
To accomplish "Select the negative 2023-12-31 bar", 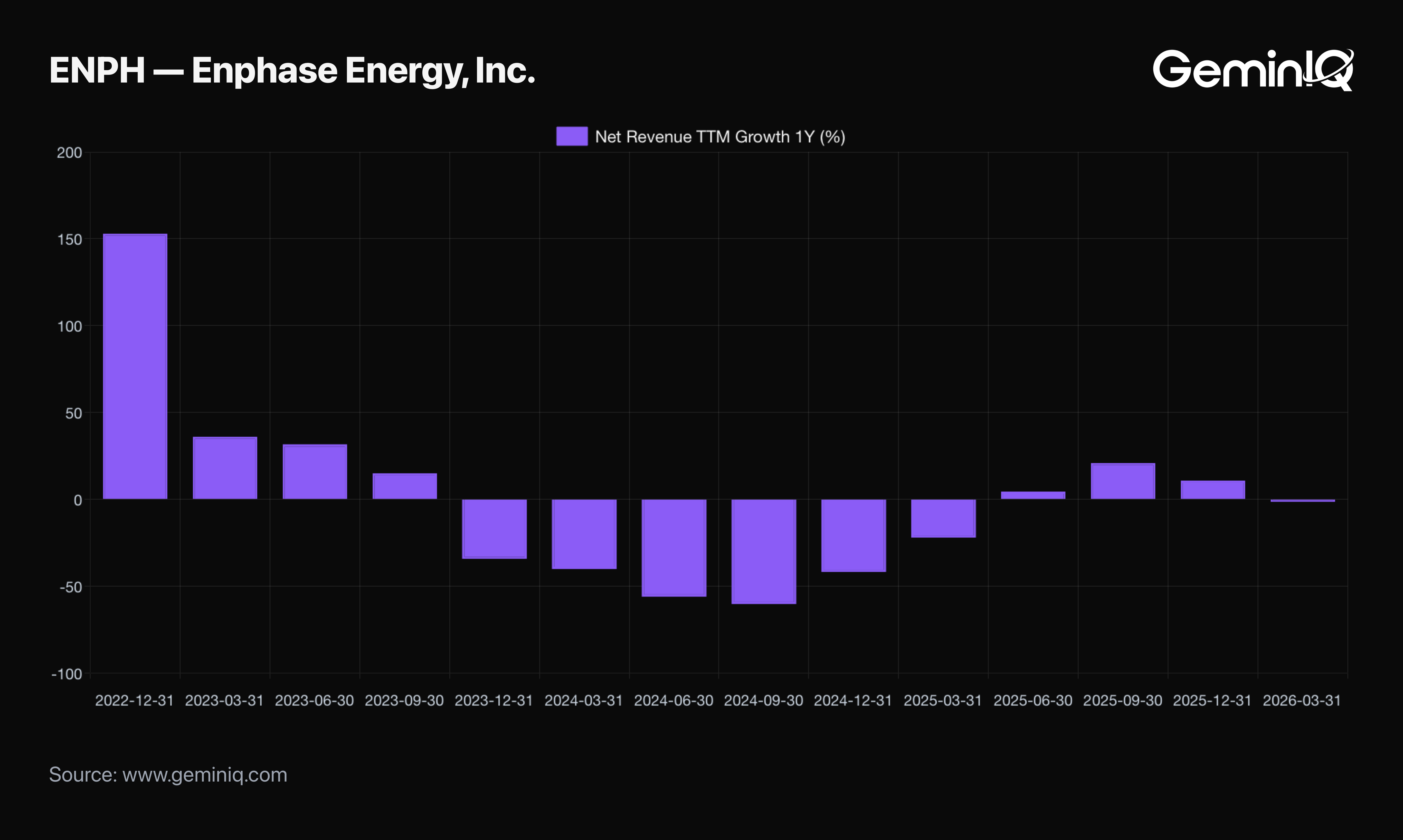I will coord(494,529).
